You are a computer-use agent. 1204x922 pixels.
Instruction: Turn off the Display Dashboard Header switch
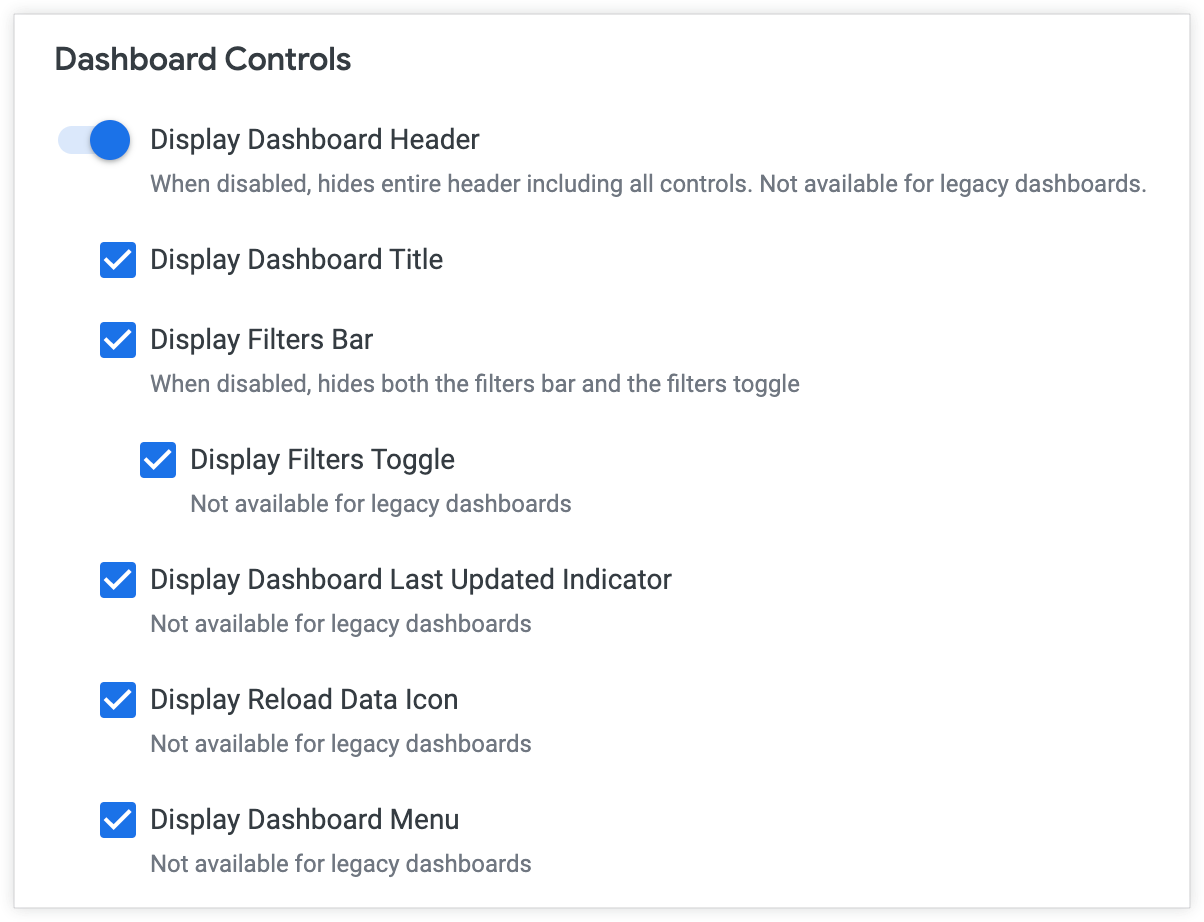[x=95, y=140]
